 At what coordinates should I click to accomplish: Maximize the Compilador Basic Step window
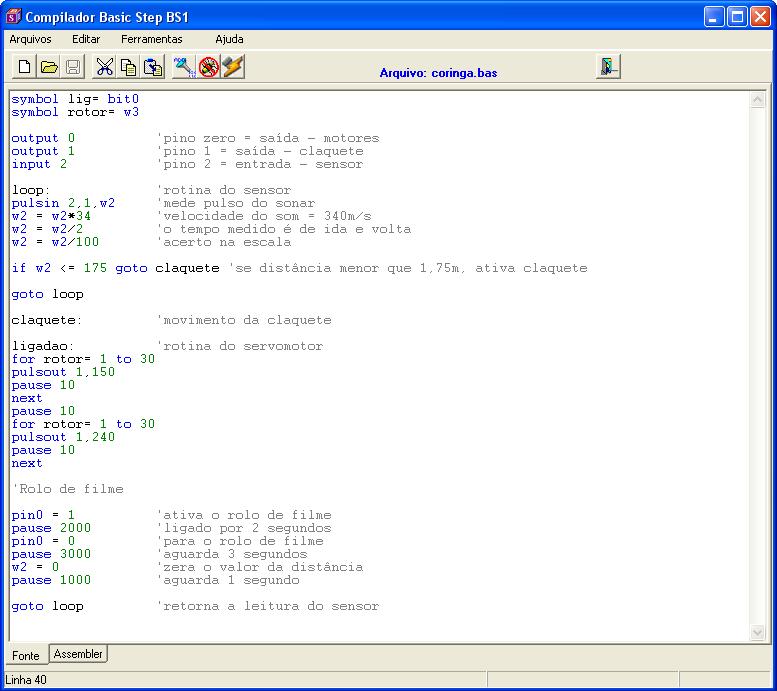[737, 17]
